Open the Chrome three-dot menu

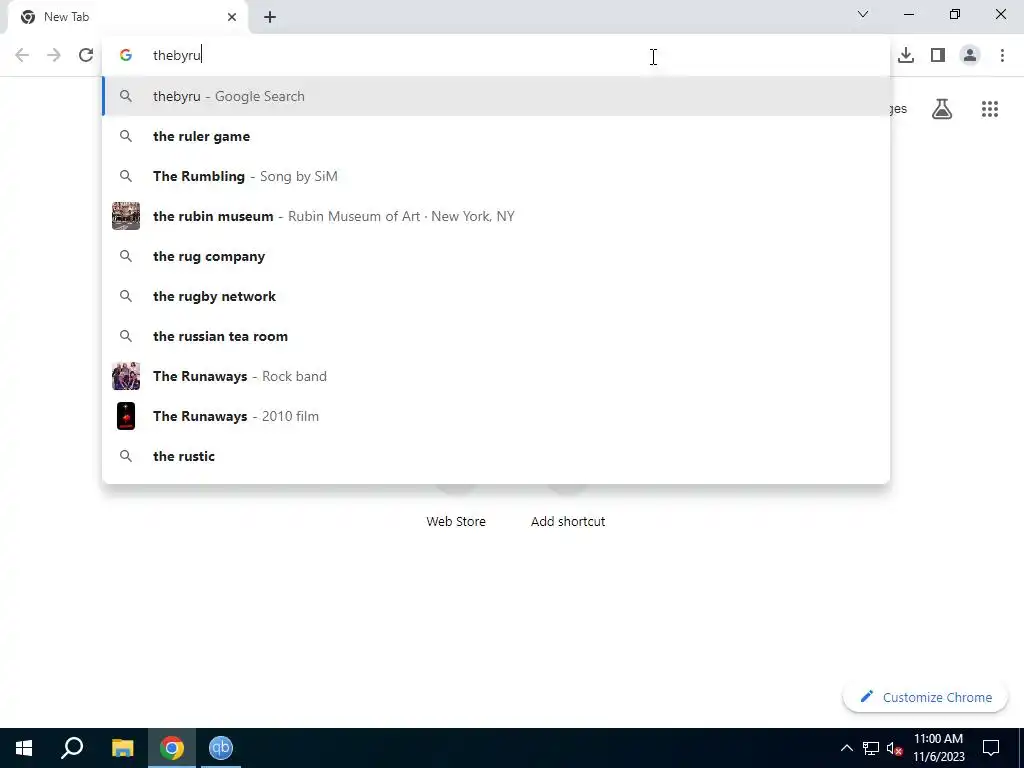coord(1002,56)
